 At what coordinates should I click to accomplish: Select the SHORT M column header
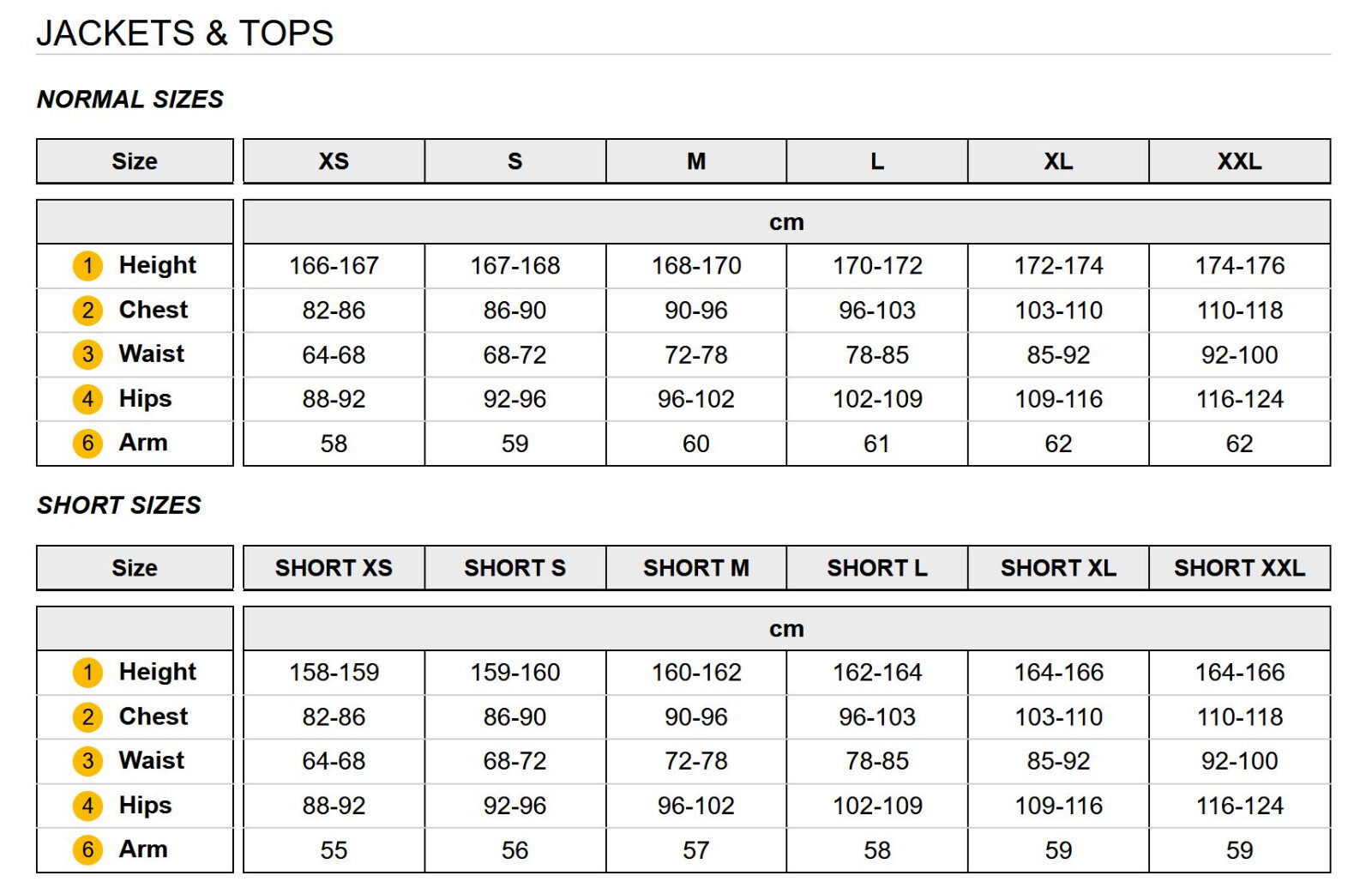[696, 568]
